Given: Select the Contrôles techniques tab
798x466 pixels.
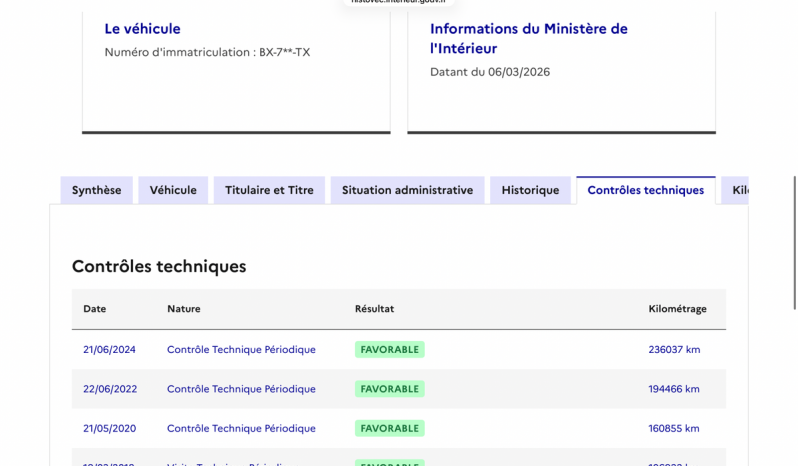Looking at the screenshot, I should pyautogui.click(x=645, y=190).
